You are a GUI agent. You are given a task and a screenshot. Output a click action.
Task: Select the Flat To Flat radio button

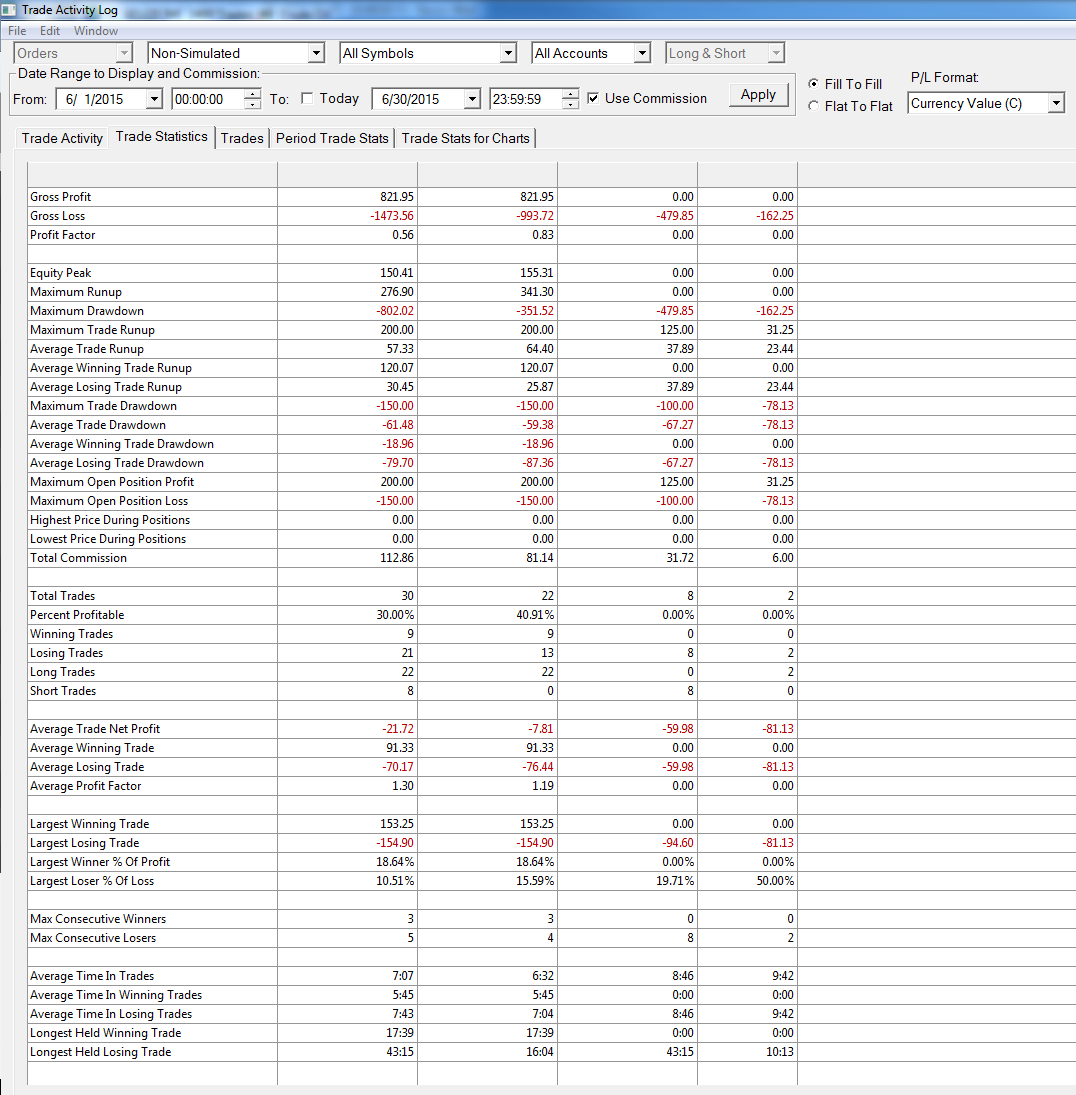pos(813,106)
